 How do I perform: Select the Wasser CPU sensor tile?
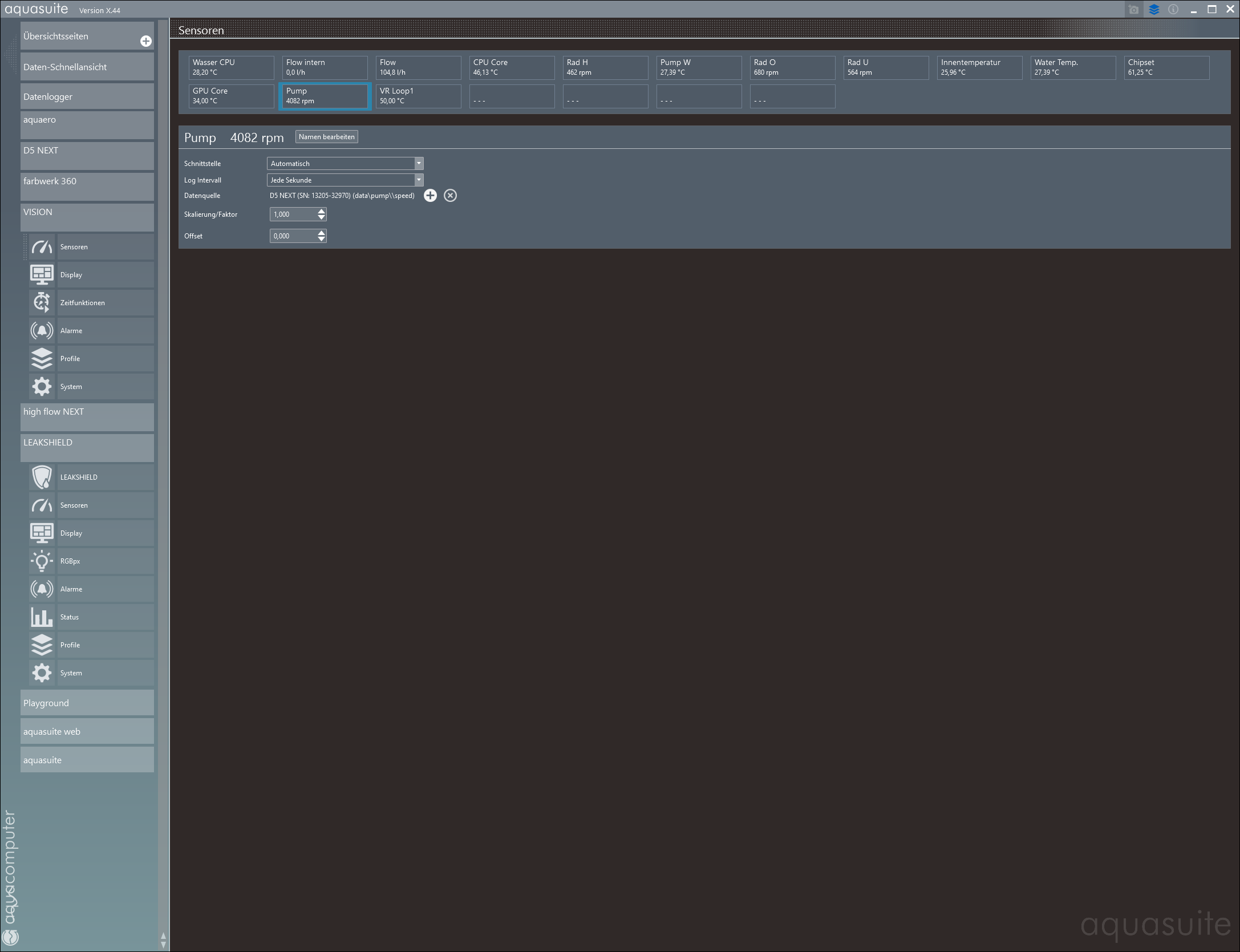tap(232, 67)
